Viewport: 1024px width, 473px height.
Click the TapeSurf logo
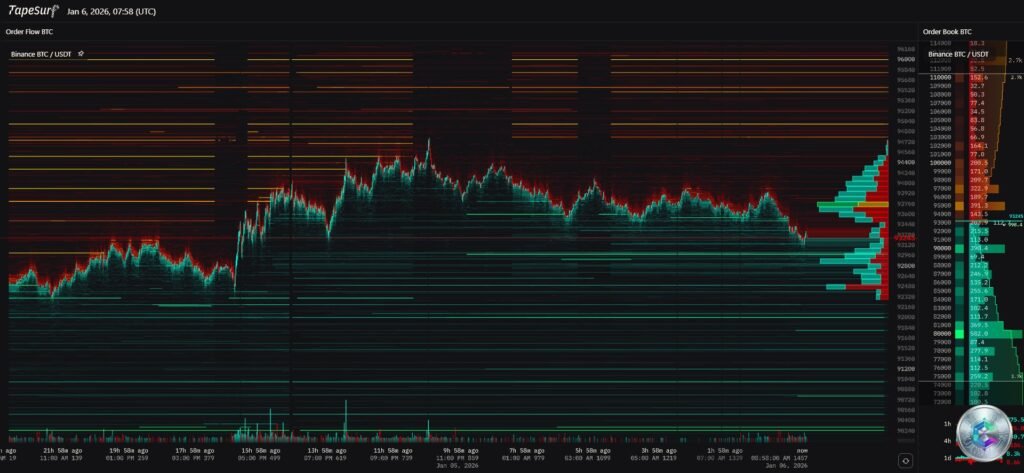point(34,11)
